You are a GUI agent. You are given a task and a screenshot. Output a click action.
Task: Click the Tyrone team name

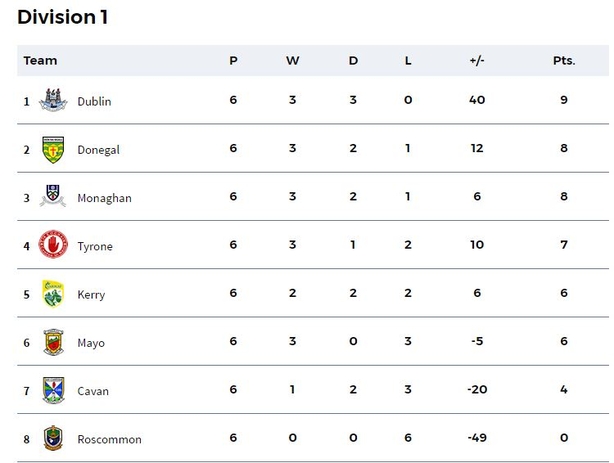(x=95, y=247)
